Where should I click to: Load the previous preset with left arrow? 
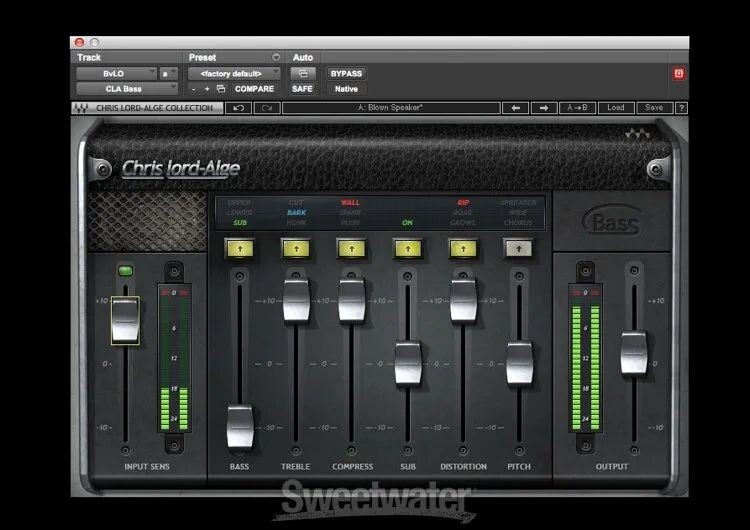517,108
